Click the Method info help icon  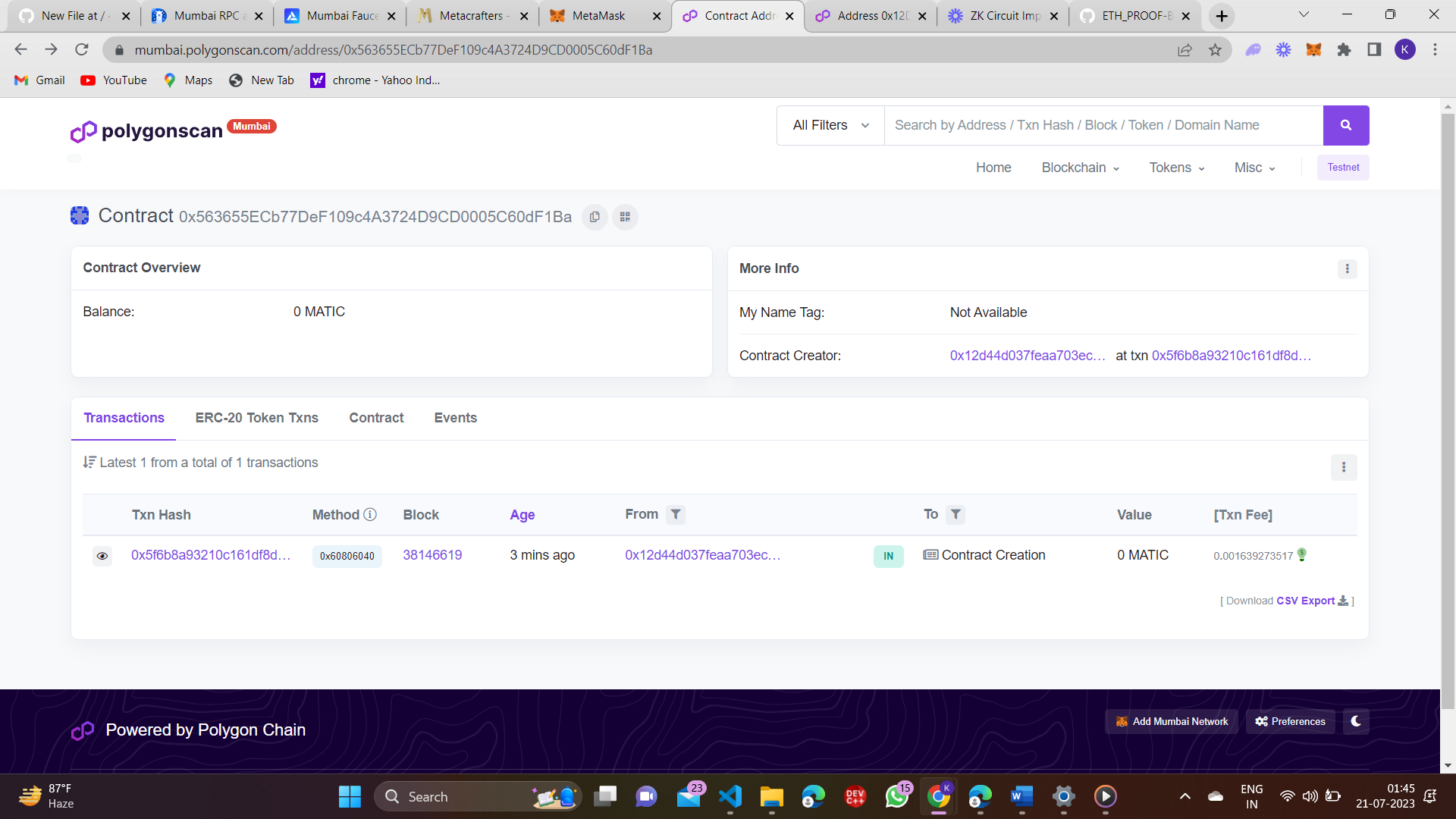click(370, 515)
